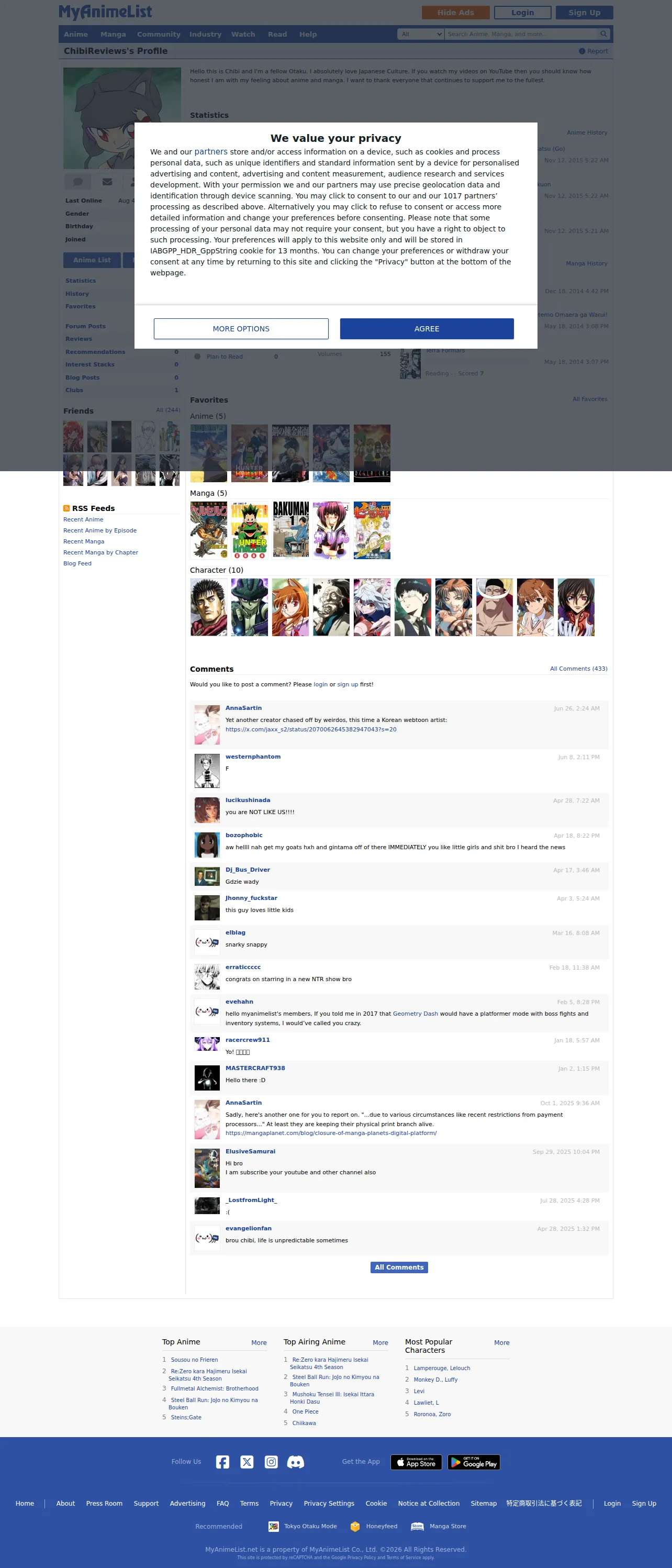This screenshot has height=1568, width=672.
Task: Click More next to Most Popular Characters
Action: tap(501, 1342)
